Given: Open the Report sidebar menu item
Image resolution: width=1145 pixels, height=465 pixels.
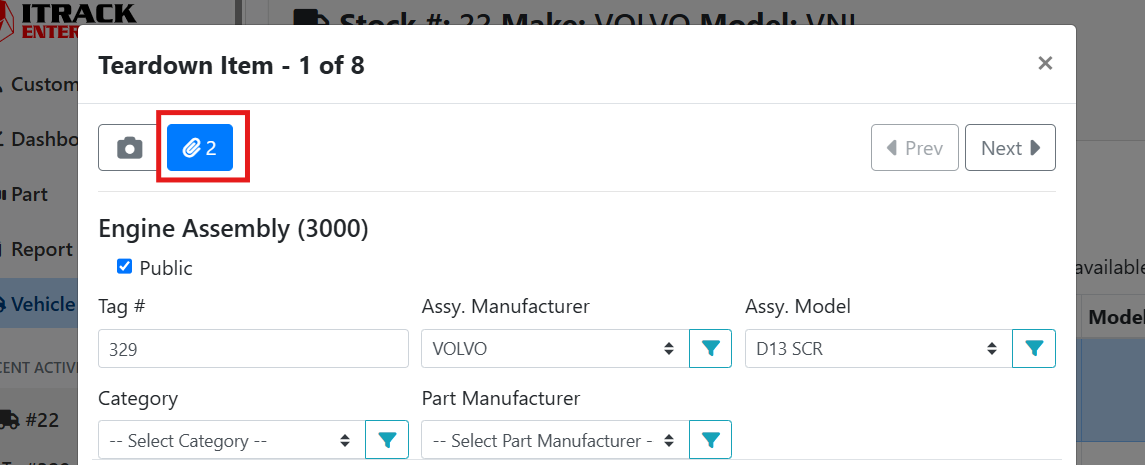Looking at the screenshot, I should point(40,249).
